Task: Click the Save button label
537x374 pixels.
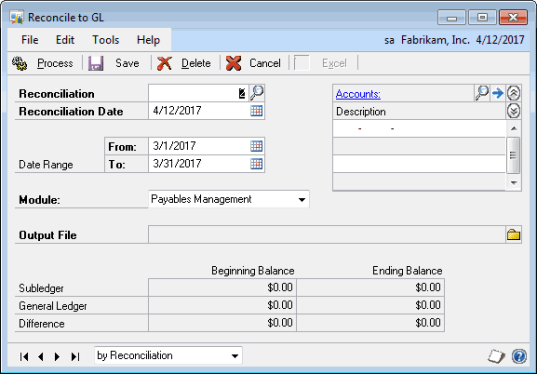Action: tap(127, 63)
